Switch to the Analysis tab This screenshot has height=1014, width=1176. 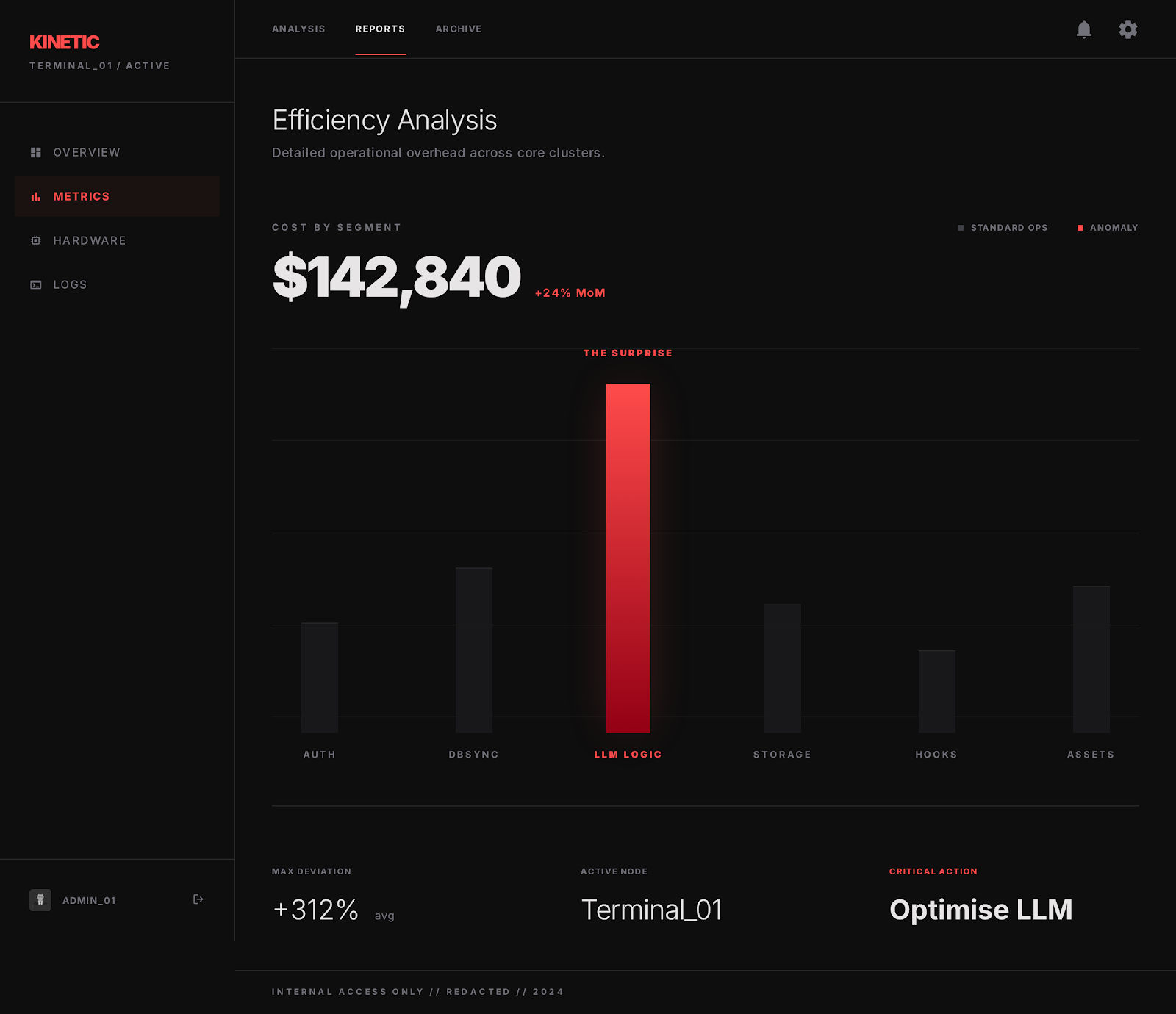point(298,29)
